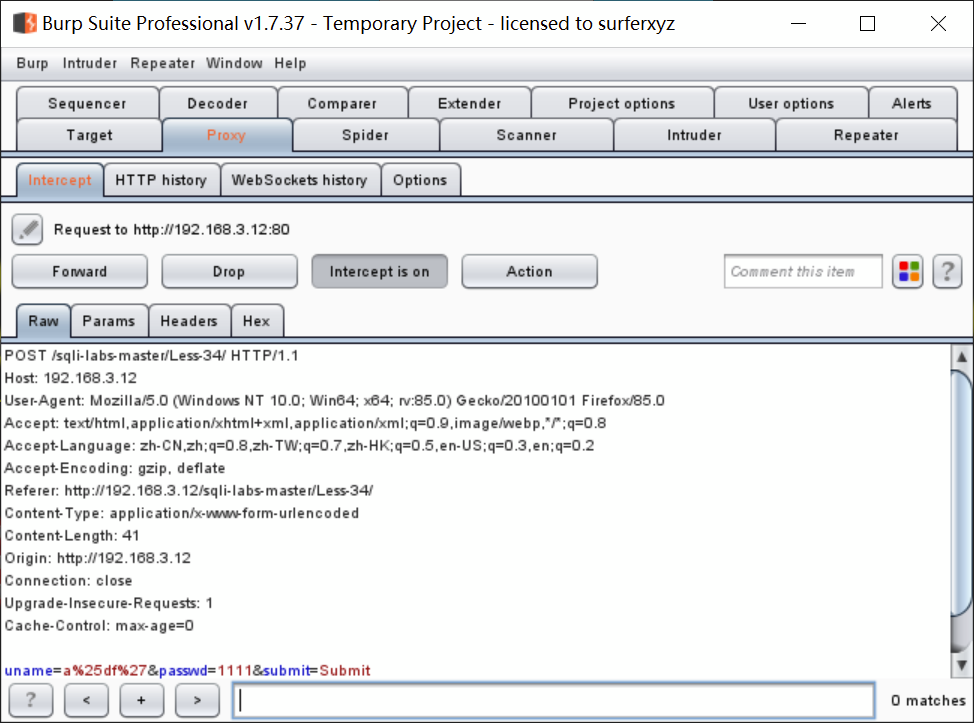
Task: Switch to the Extender tab
Action: [x=470, y=103]
